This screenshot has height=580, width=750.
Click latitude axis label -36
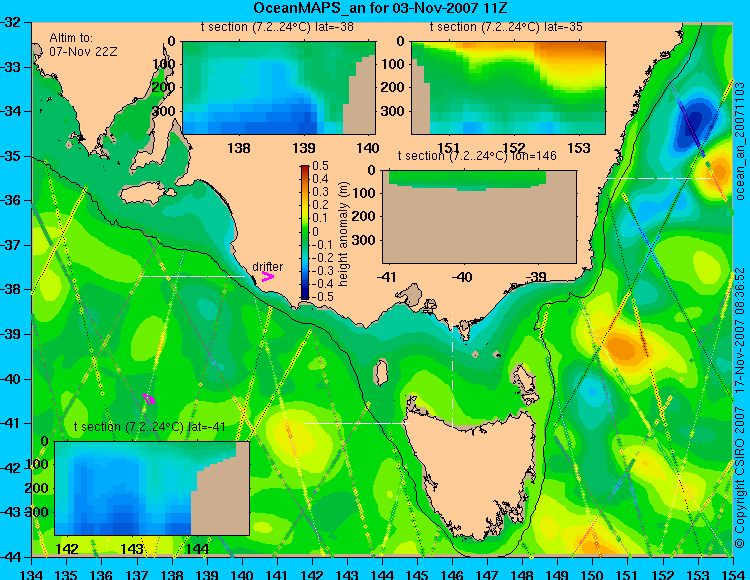click(10, 200)
